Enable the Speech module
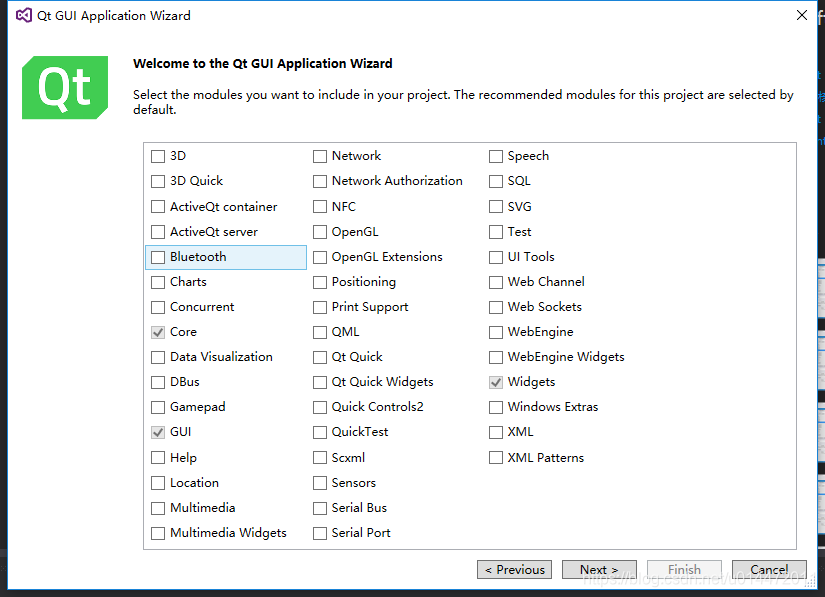 click(496, 156)
